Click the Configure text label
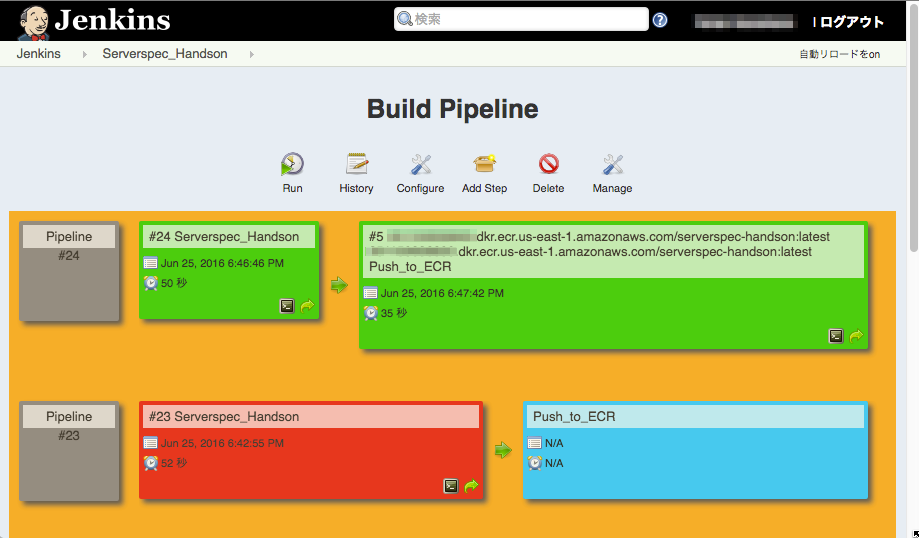 (x=420, y=188)
